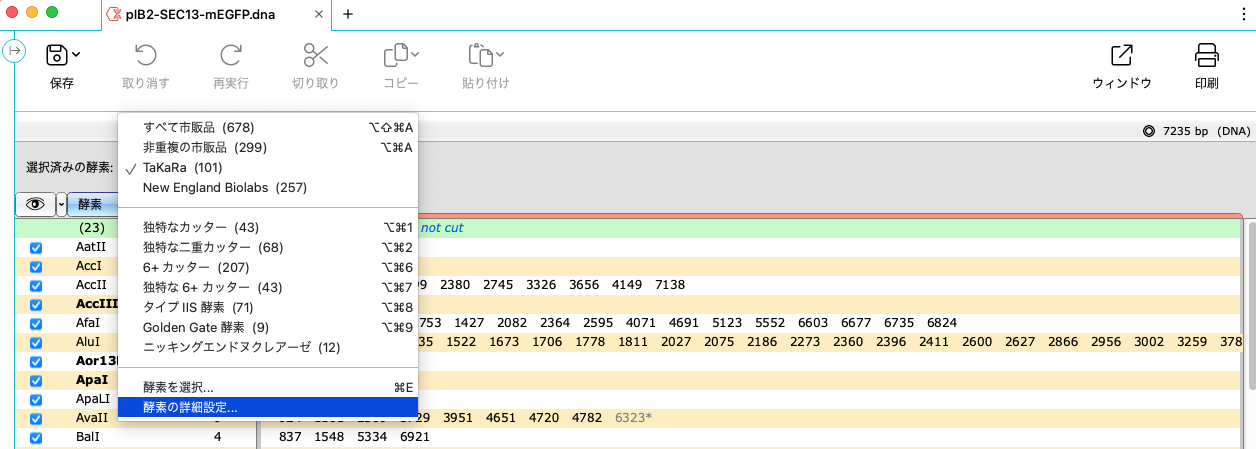Open dropdown arrow next to eye icon

click(61, 204)
